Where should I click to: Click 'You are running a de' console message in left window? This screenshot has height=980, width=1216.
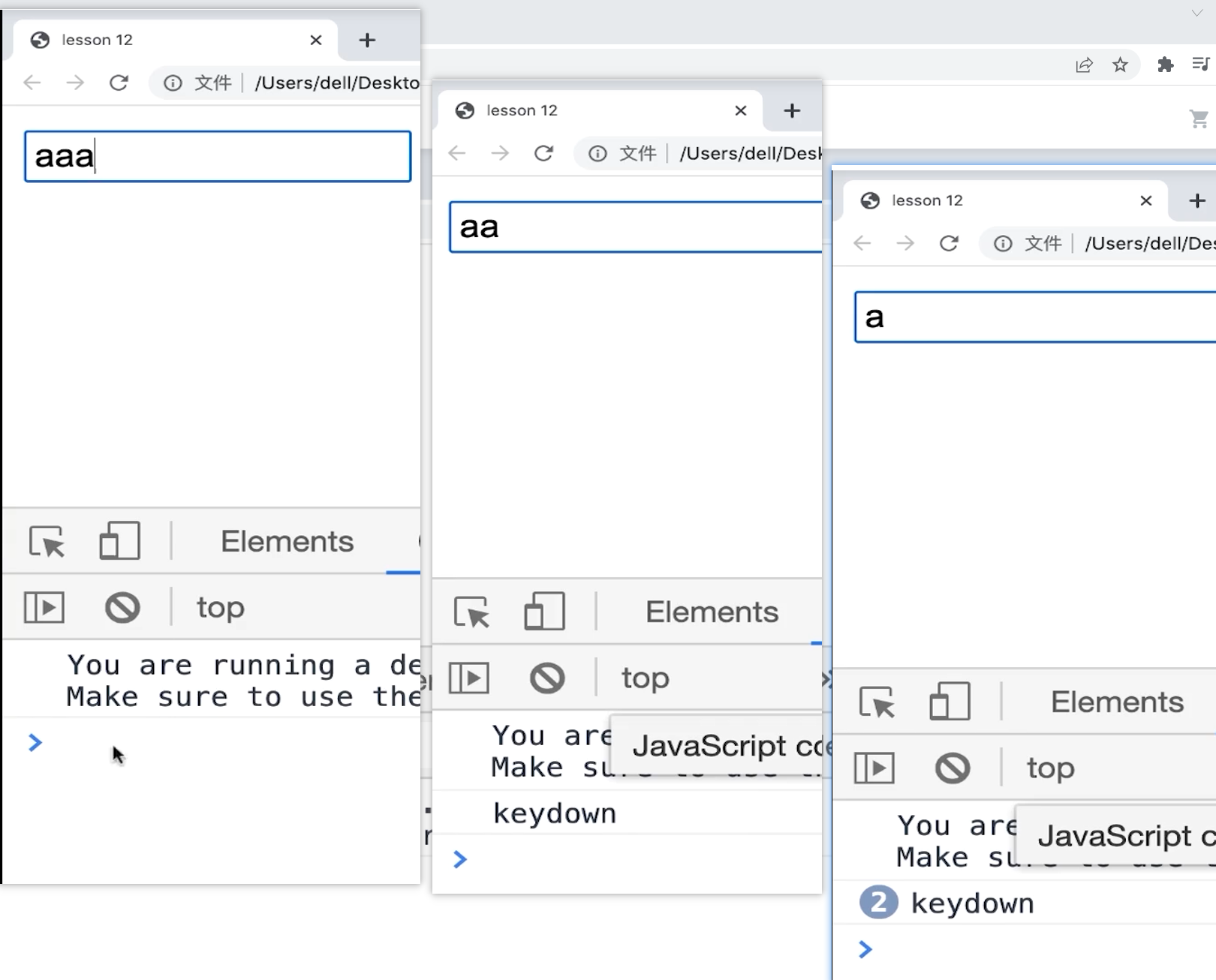point(244,665)
